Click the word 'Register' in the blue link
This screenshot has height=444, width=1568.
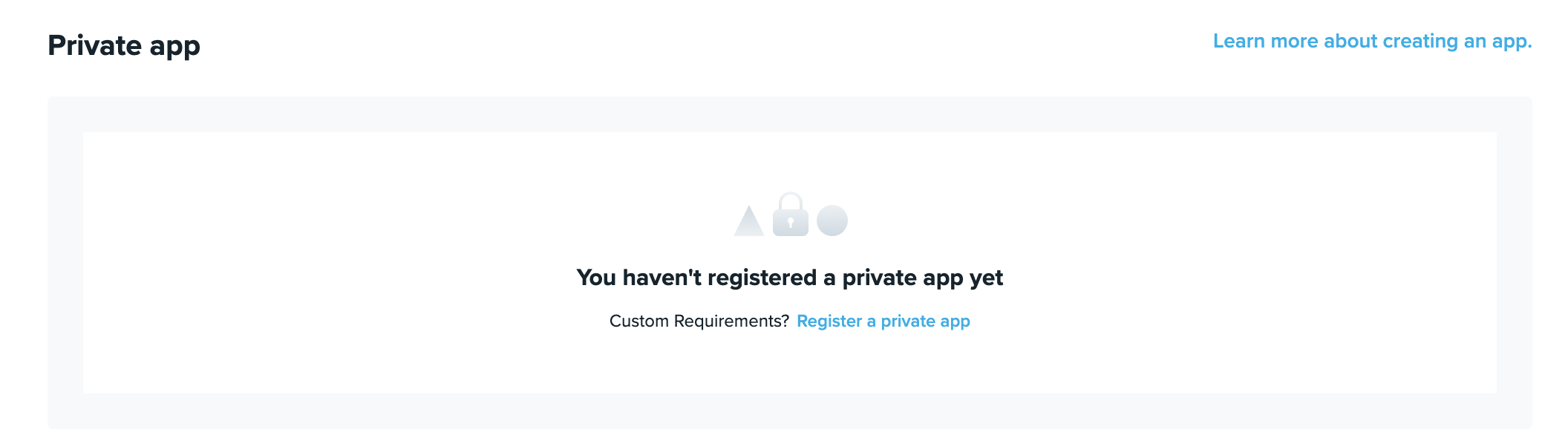[829, 321]
